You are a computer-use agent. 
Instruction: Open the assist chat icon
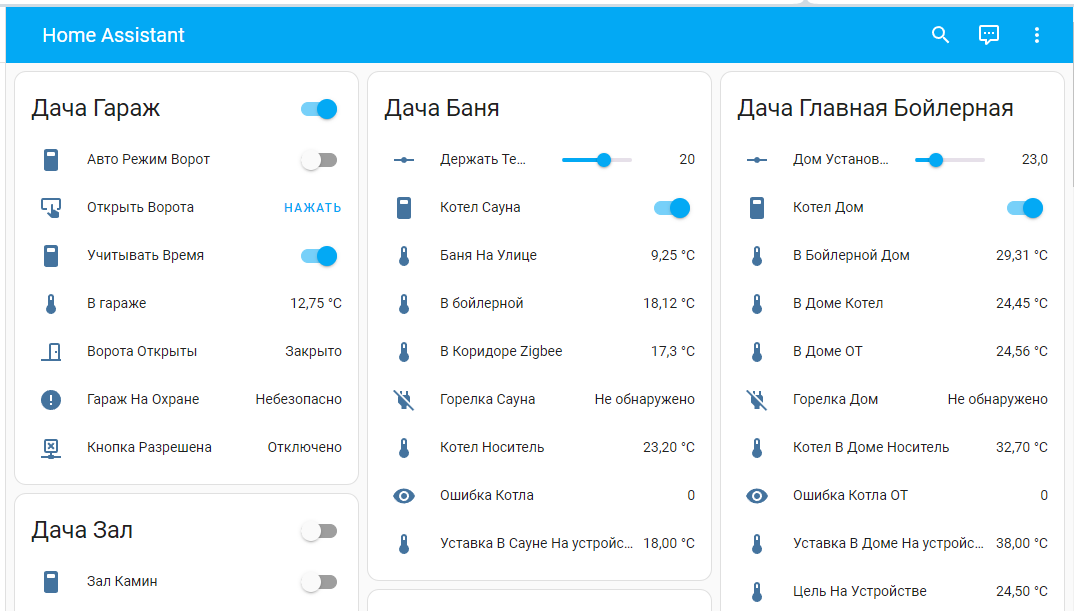[988, 35]
